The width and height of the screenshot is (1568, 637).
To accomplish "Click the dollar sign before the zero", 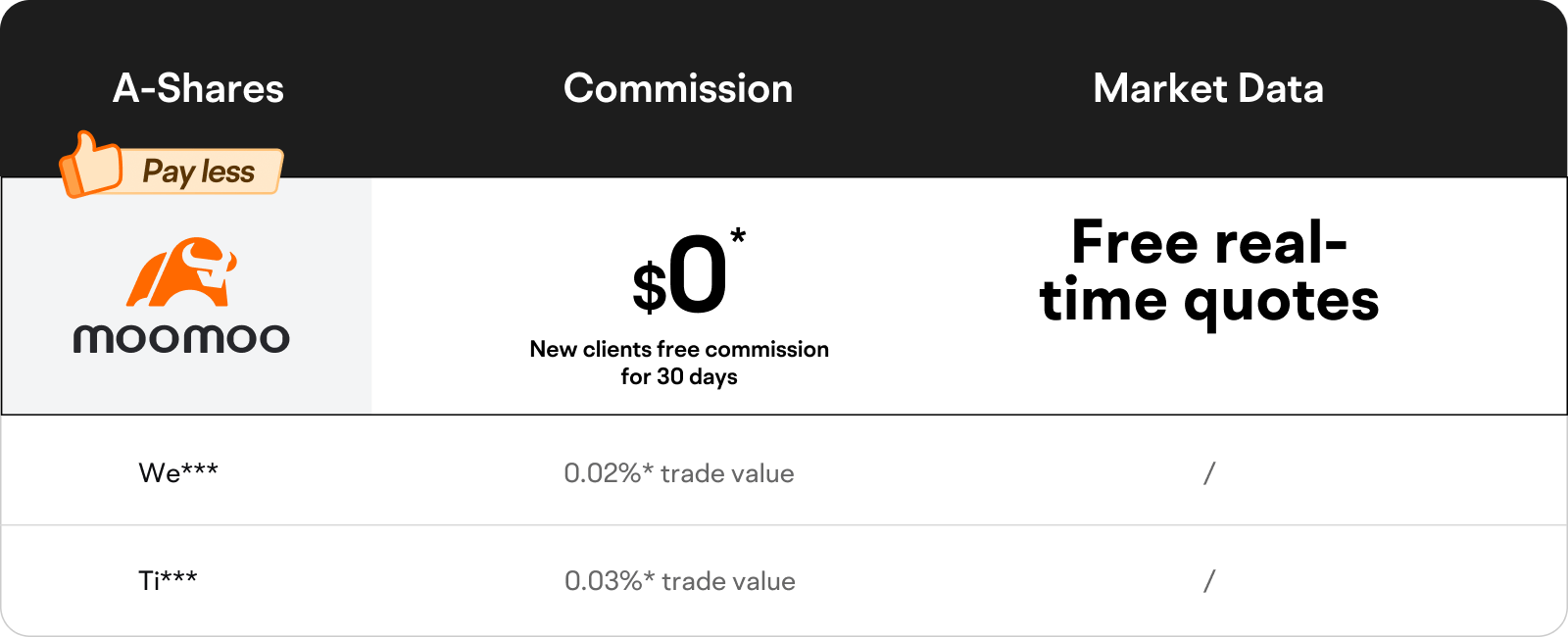I will (x=650, y=287).
